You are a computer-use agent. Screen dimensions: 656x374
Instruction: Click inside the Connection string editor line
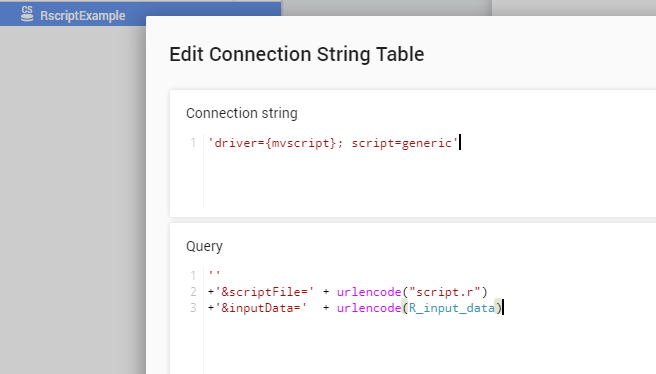click(431, 143)
